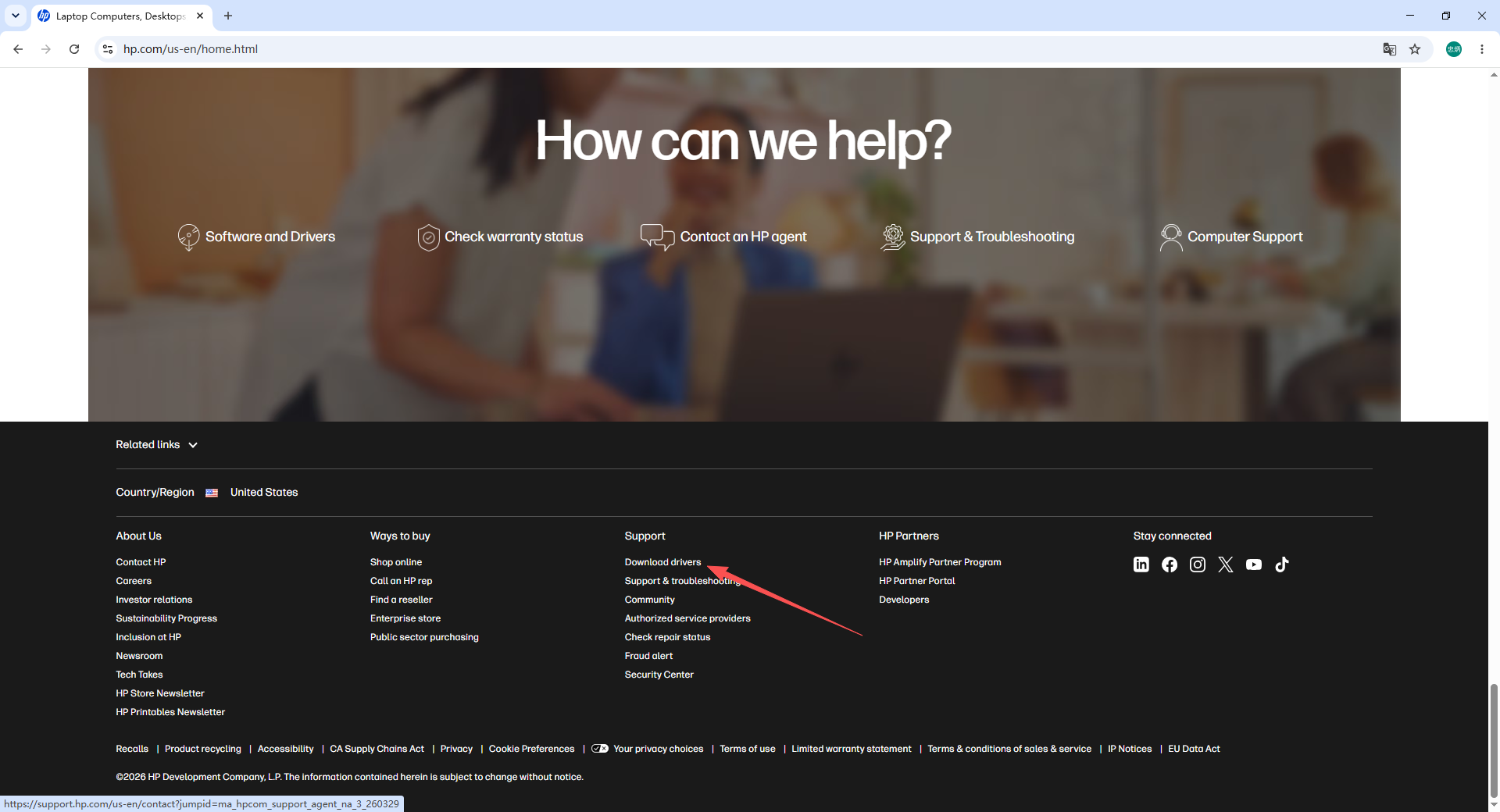Open the HP Store Newsletter link
This screenshot has width=1500, height=812.
(x=160, y=693)
